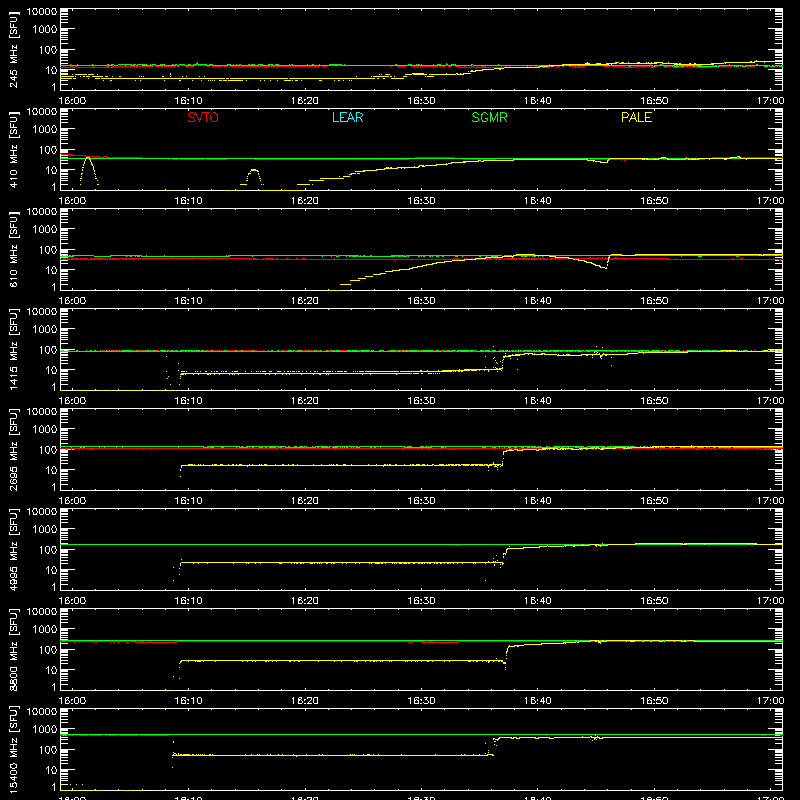Select the 410 MHz [SFU] axis label
800x800 pixels.
point(14,149)
